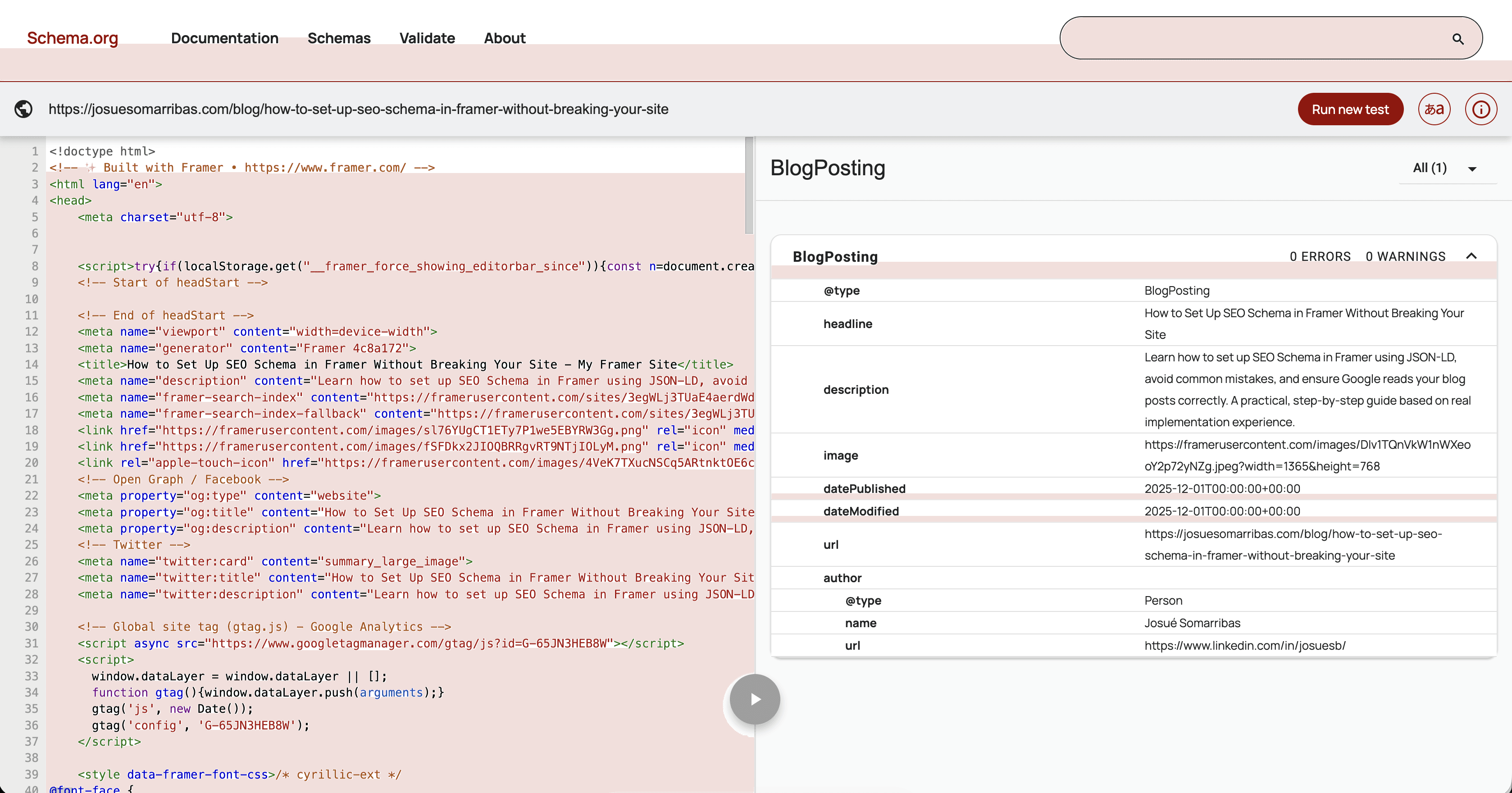Open the Schemas menu
Viewport: 1512px width, 793px height.
pos(339,38)
